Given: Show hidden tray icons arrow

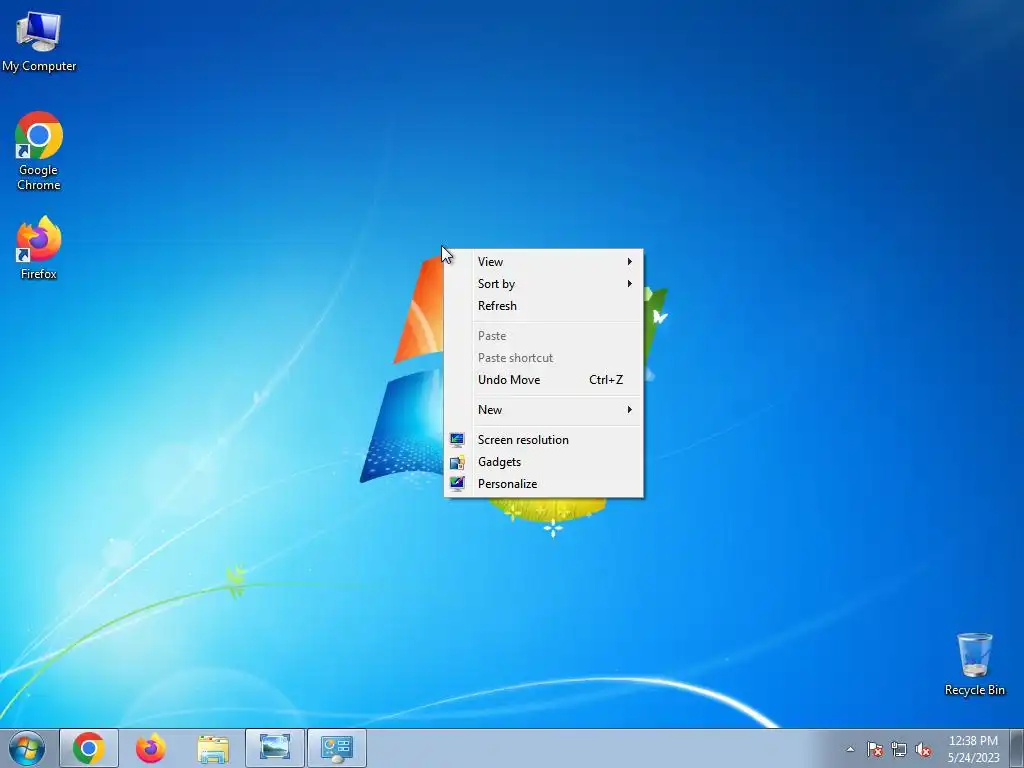Looking at the screenshot, I should click(850, 749).
